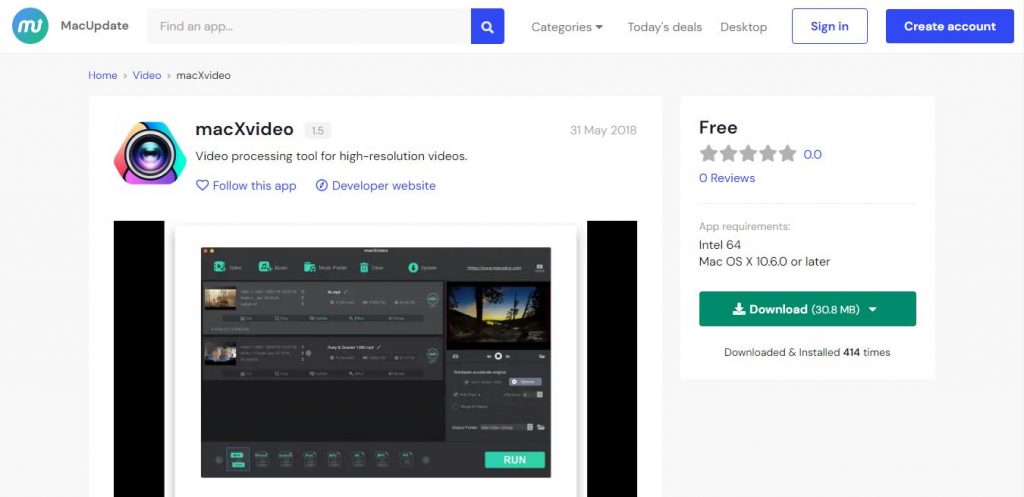
Task: Open Today's deals in navigation
Action: tap(664, 27)
